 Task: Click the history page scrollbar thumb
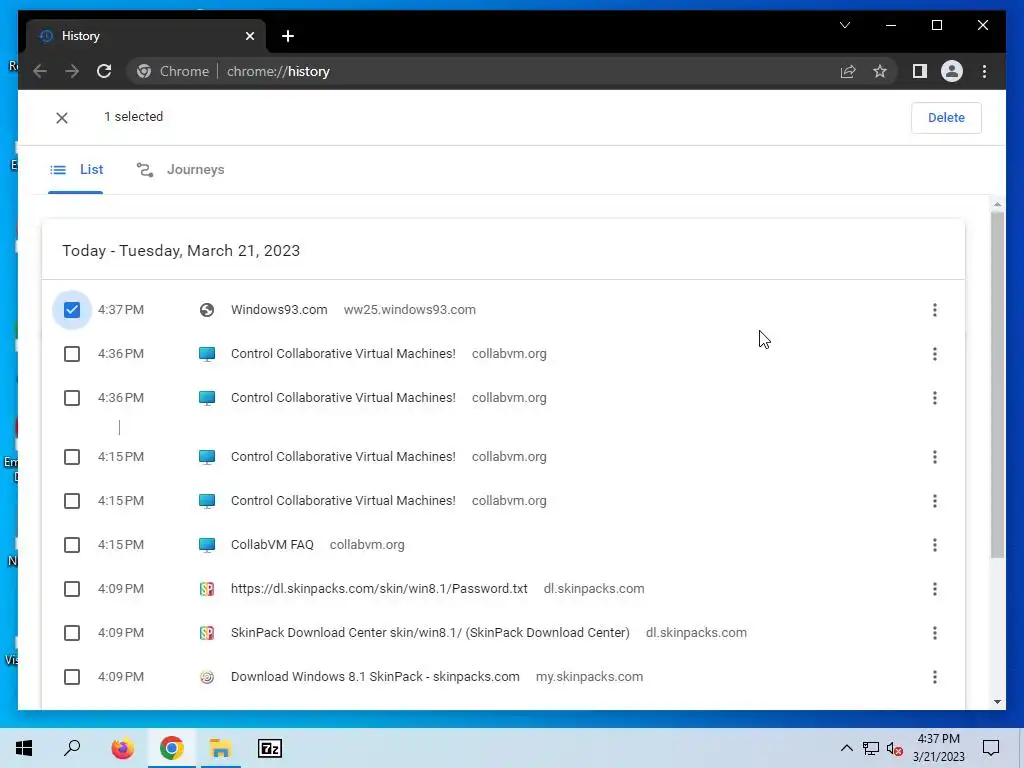click(x=997, y=385)
